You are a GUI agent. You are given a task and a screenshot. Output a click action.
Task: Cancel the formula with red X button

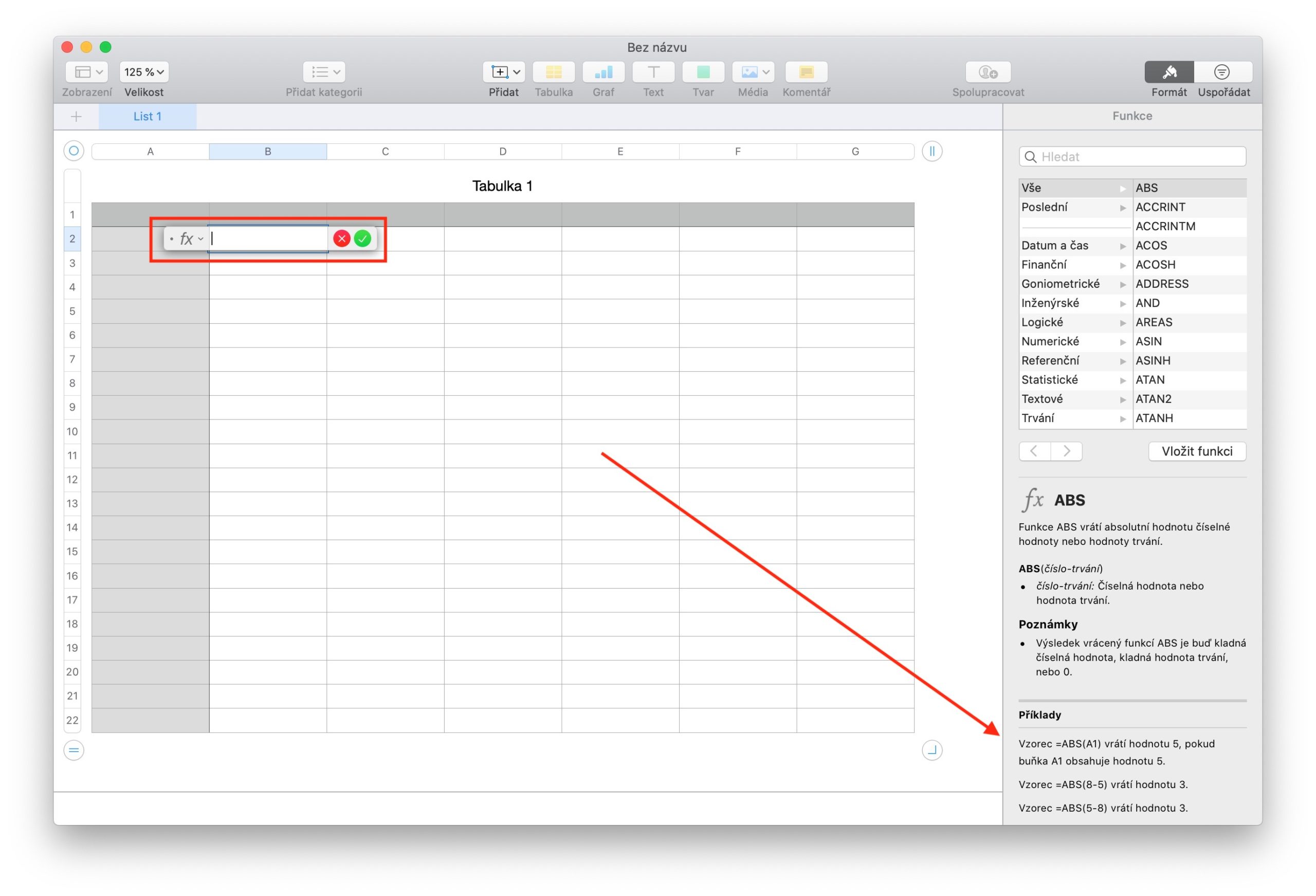point(342,239)
